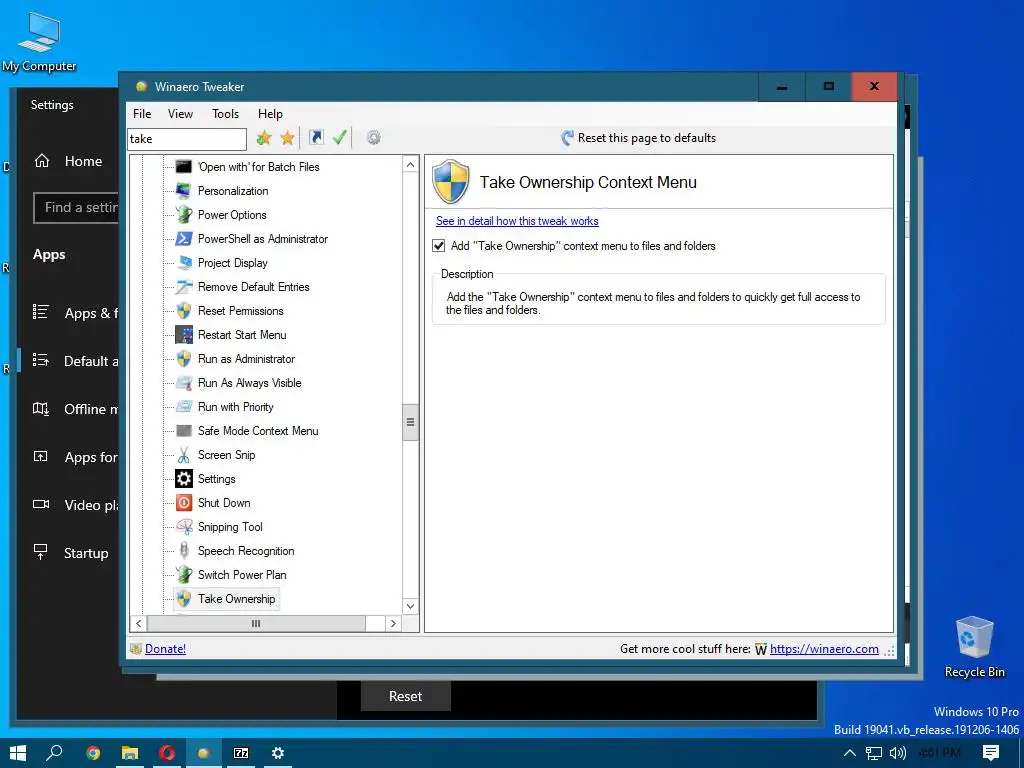This screenshot has height=768, width=1024.
Task: Click the Remove Default Entries icon
Action: pyautogui.click(x=184, y=287)
